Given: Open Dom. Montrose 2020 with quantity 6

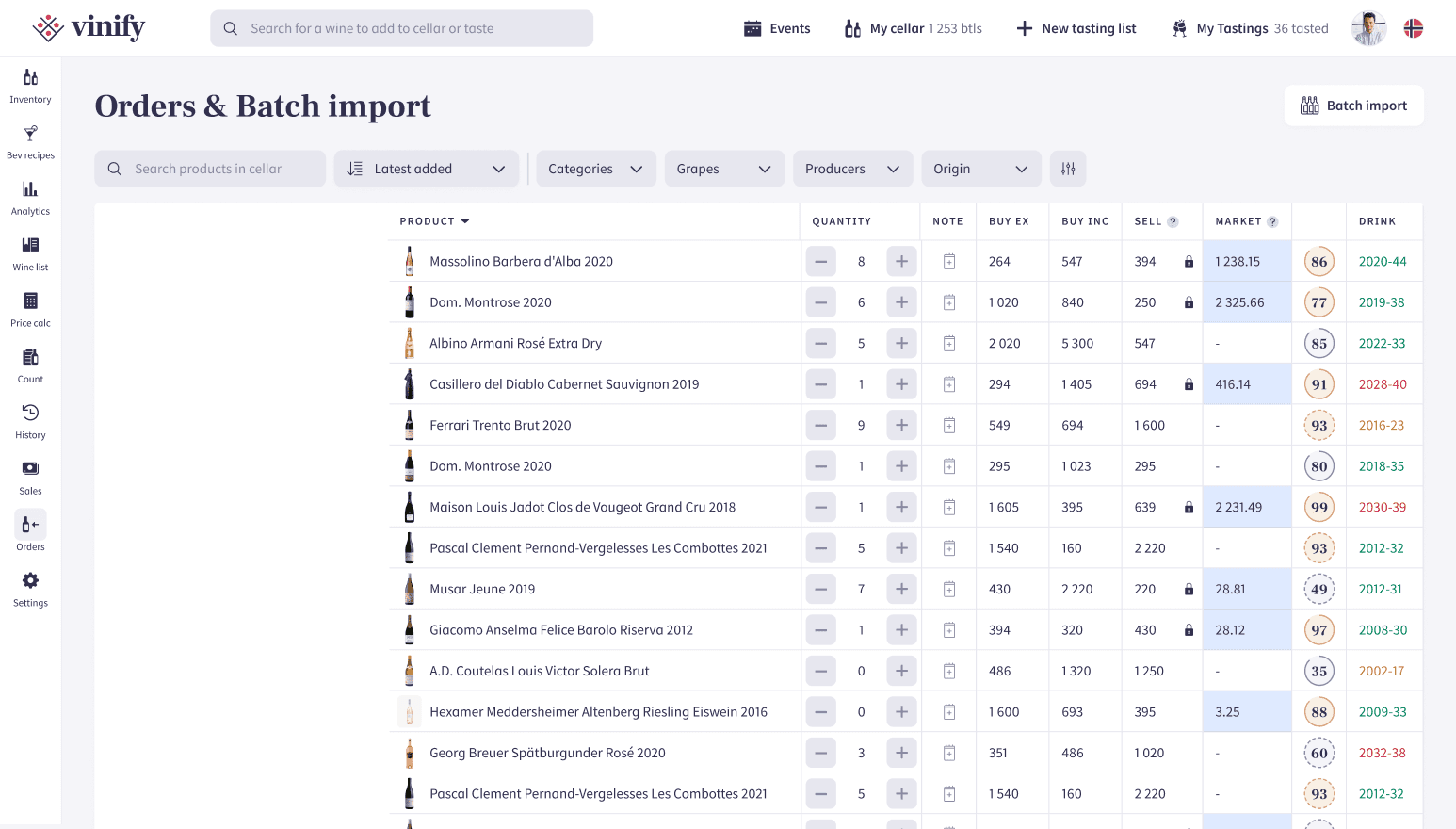Looking at the screenshot, I should pyautogui.click(x=491, y=302).
